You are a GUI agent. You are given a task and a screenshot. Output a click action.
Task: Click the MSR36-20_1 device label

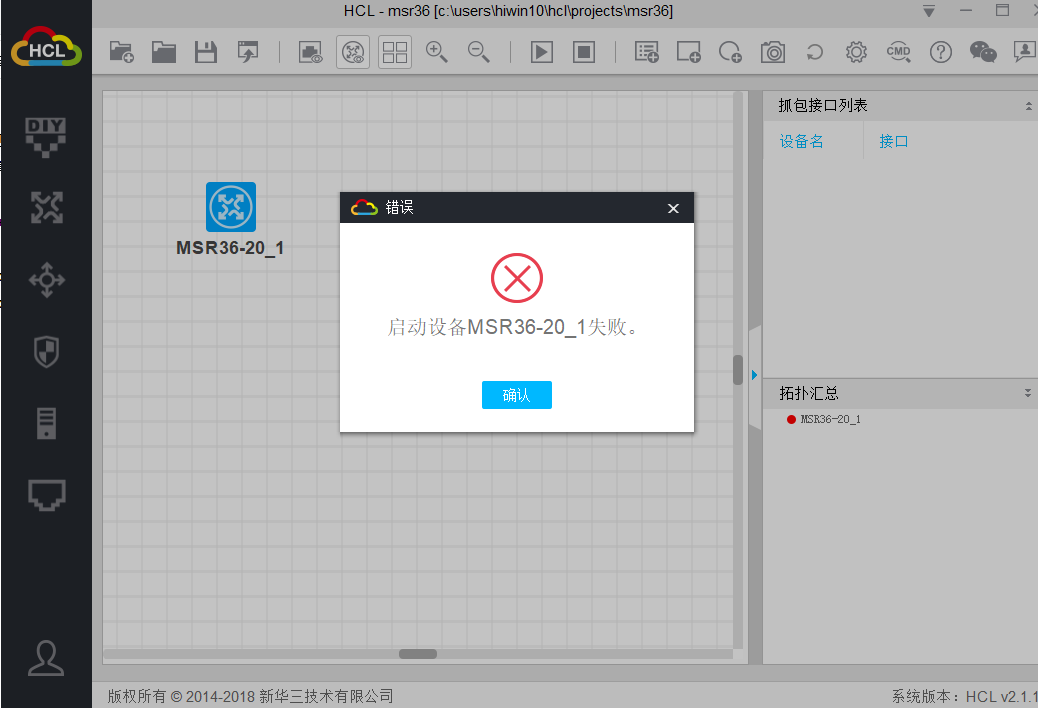[x=230, y=248]
